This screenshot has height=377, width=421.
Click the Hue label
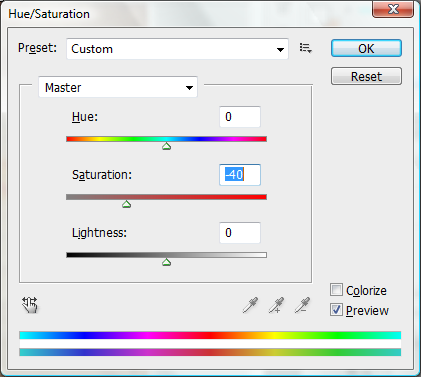(85, 117)
